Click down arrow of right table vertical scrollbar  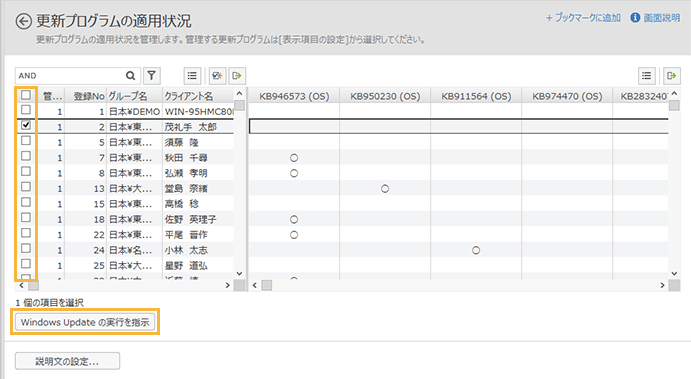[x=674, y=274]
